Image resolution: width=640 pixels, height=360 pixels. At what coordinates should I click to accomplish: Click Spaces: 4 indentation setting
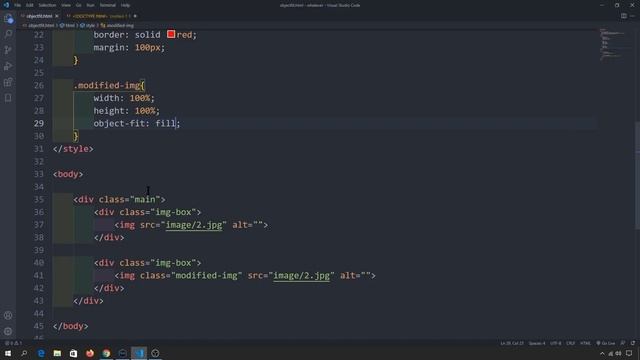pos(537,343)
